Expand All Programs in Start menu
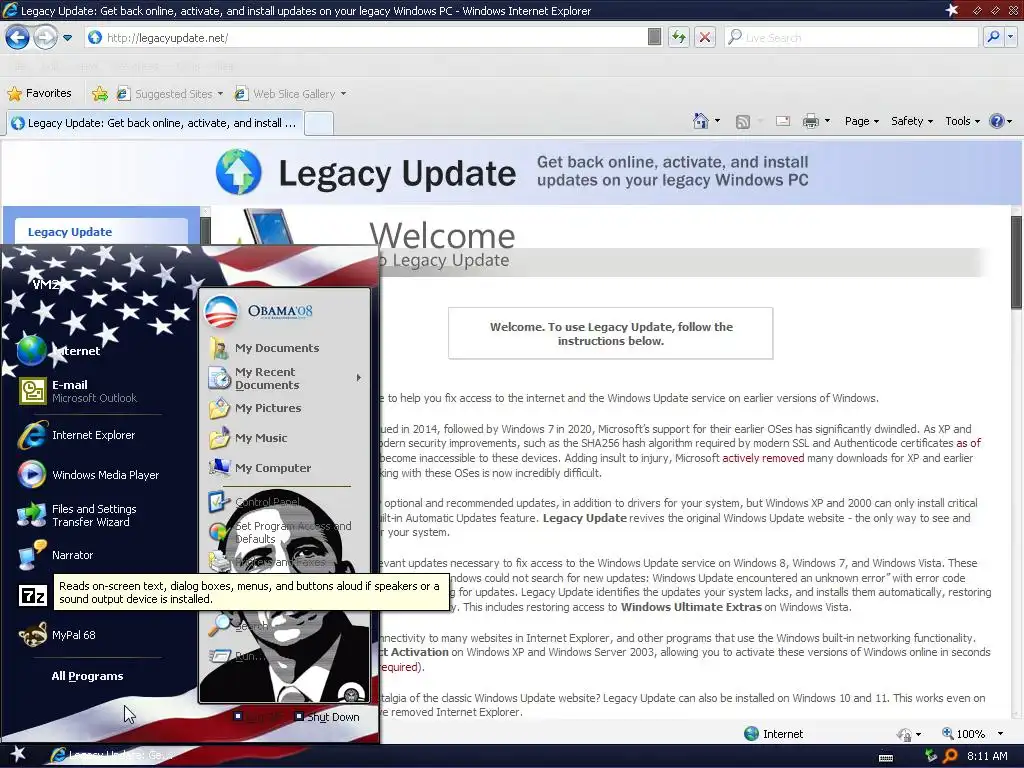Viewport: 1024px width, 768px height. pyautogui.click(x=87, y=676)
